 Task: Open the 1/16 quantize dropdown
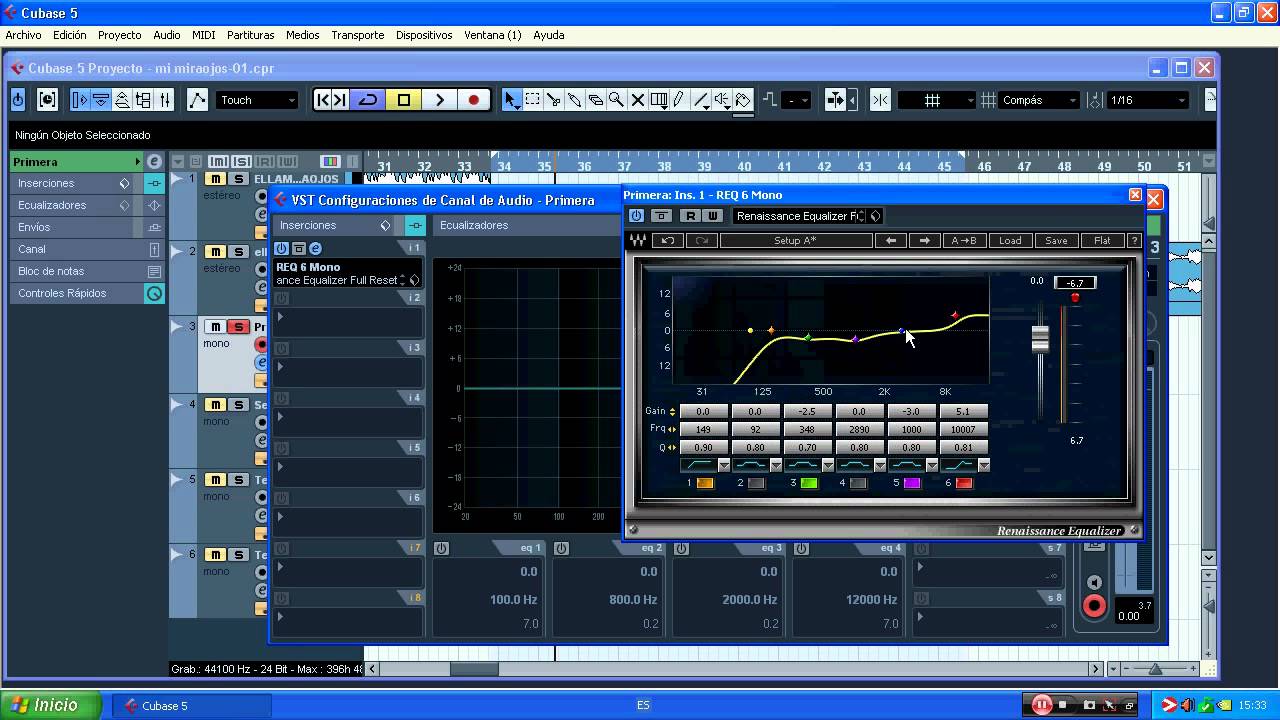(x=1148, y=99)
